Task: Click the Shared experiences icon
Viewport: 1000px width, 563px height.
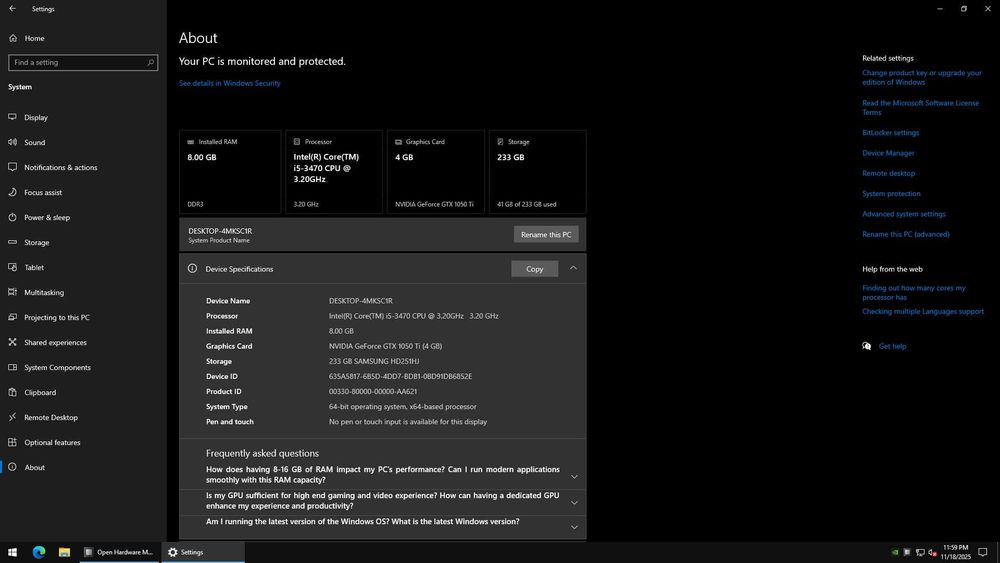Action: pyautogui.click(x=12, y=342)
